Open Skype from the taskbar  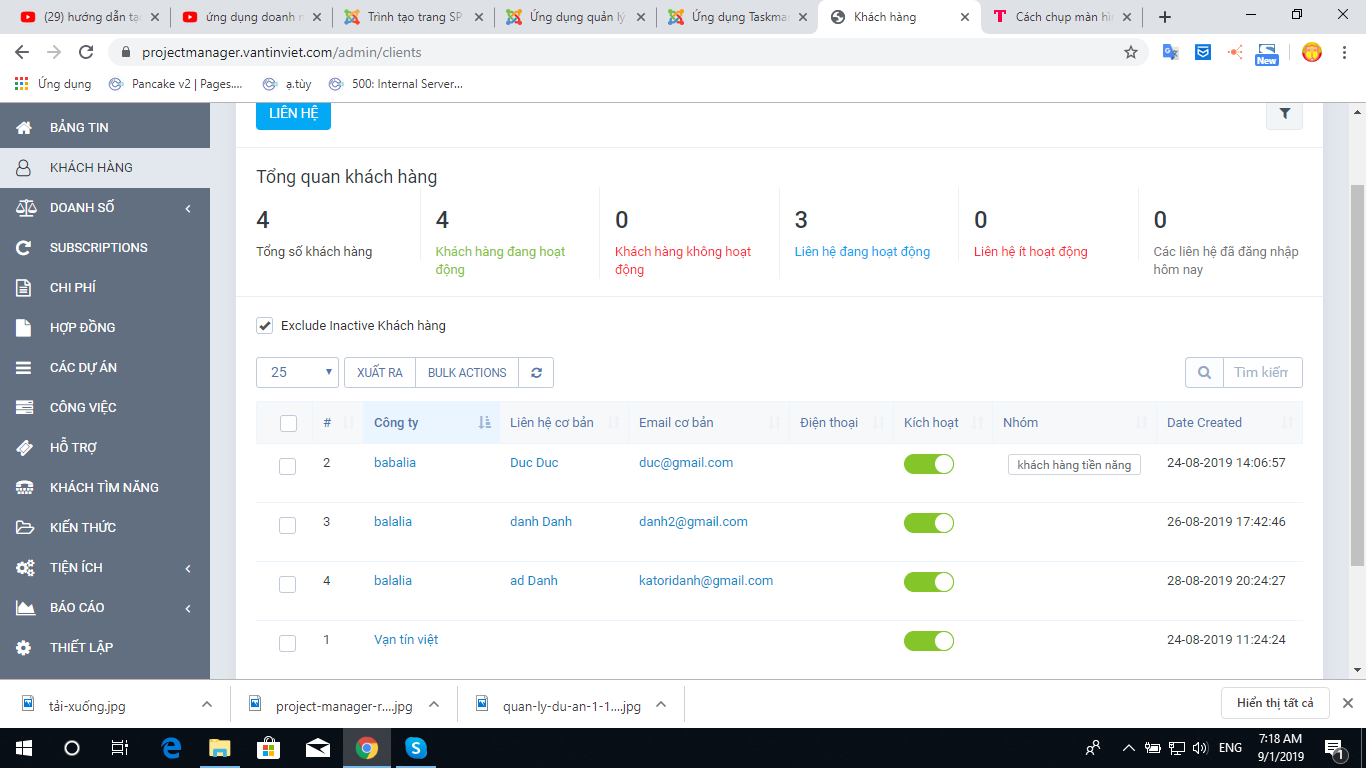[416, 748]
